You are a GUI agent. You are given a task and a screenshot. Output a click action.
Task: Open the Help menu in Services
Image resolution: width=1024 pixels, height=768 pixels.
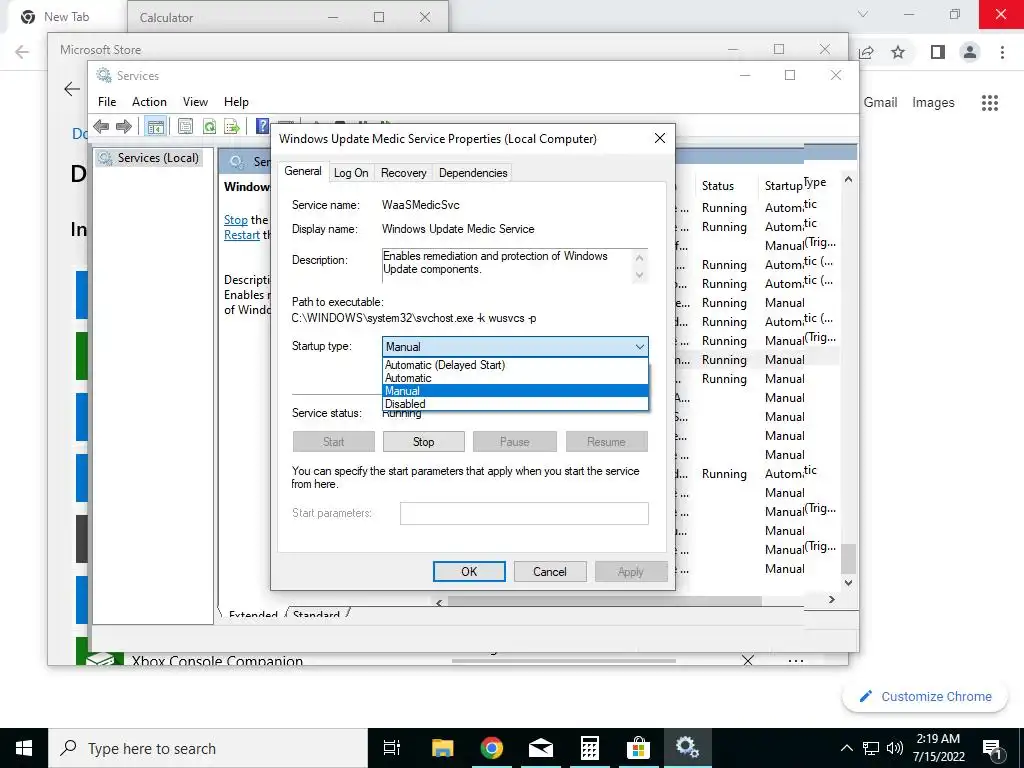pyautogui.click(x=236, y=102)
